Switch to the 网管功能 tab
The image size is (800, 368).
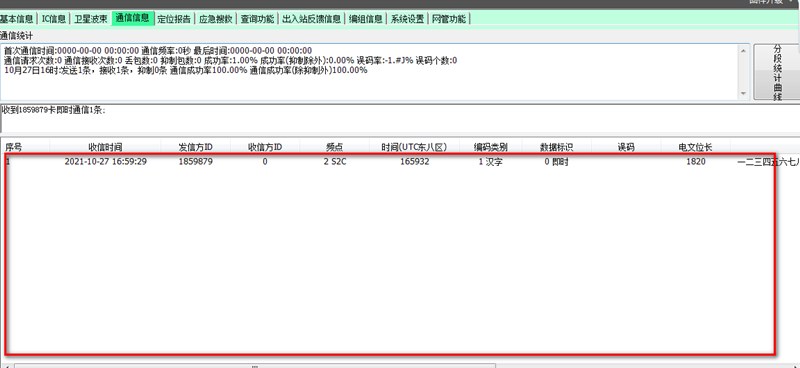point(448,19)
